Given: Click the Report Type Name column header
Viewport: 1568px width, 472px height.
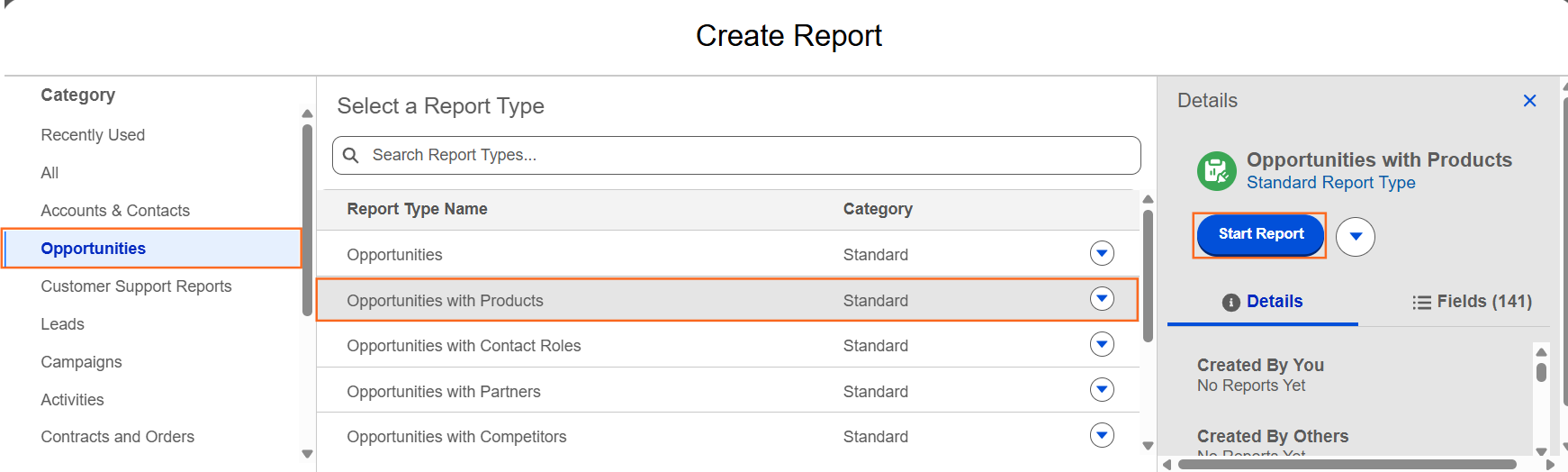Looking at the screenshot, I should tap(417, 209).
